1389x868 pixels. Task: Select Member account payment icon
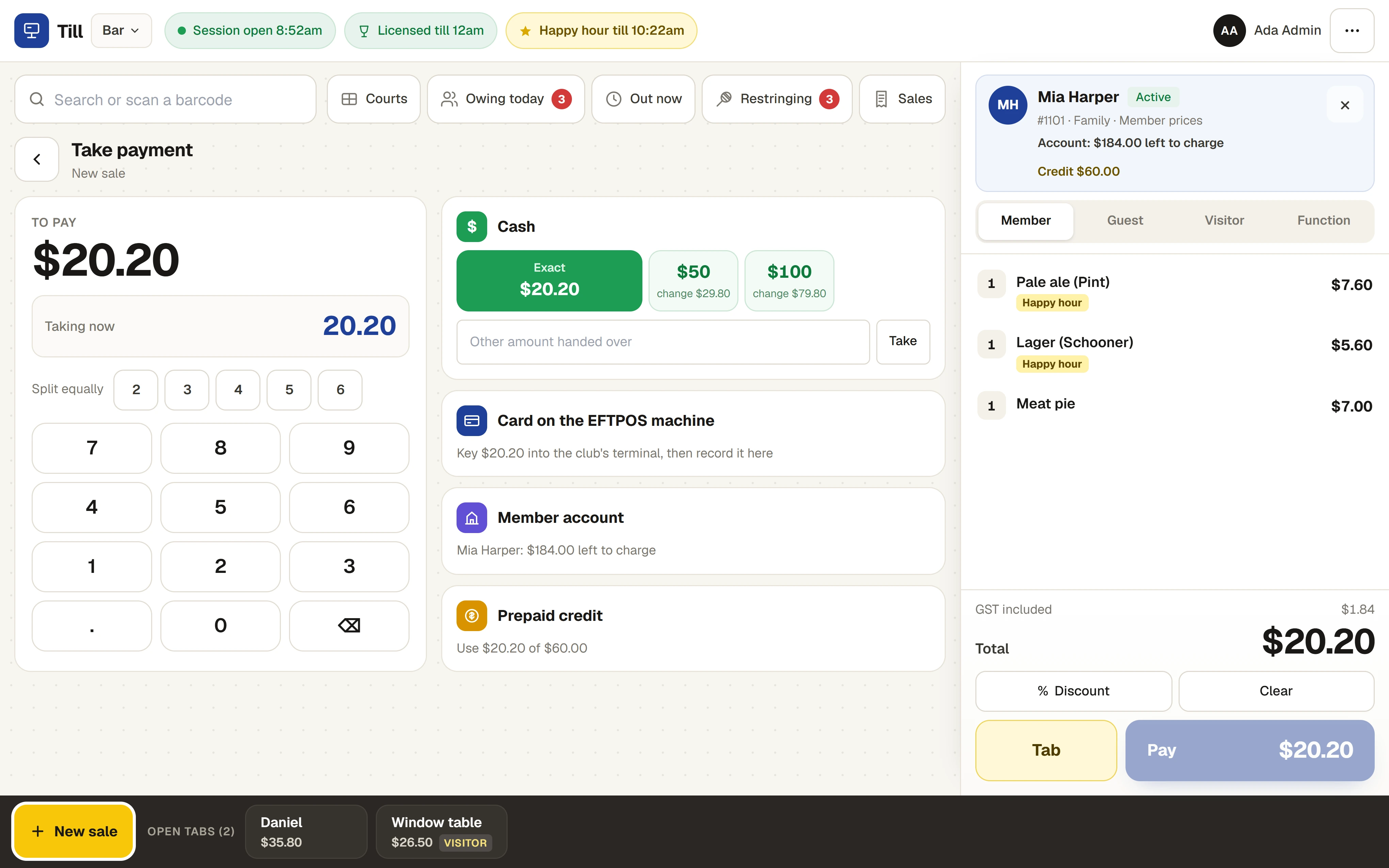(472, 518)
